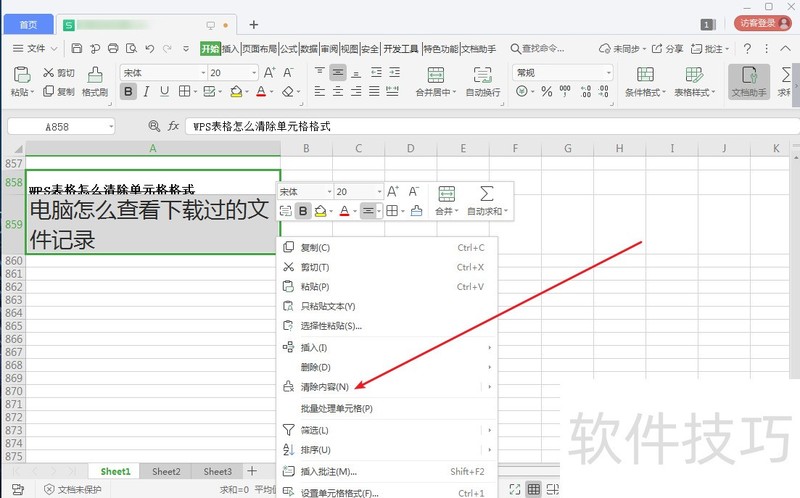The image size is (800, 498).
Task: Open the 公式 ribbon tab
Action: pos(288,48)
